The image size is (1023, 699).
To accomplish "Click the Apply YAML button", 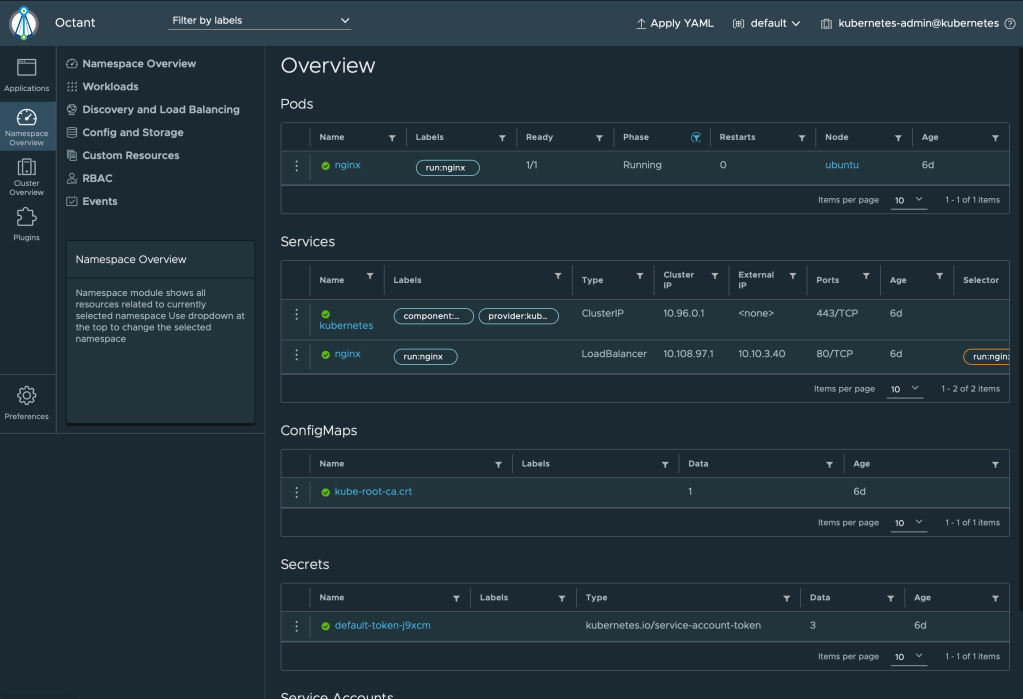I will pos(675,23).
